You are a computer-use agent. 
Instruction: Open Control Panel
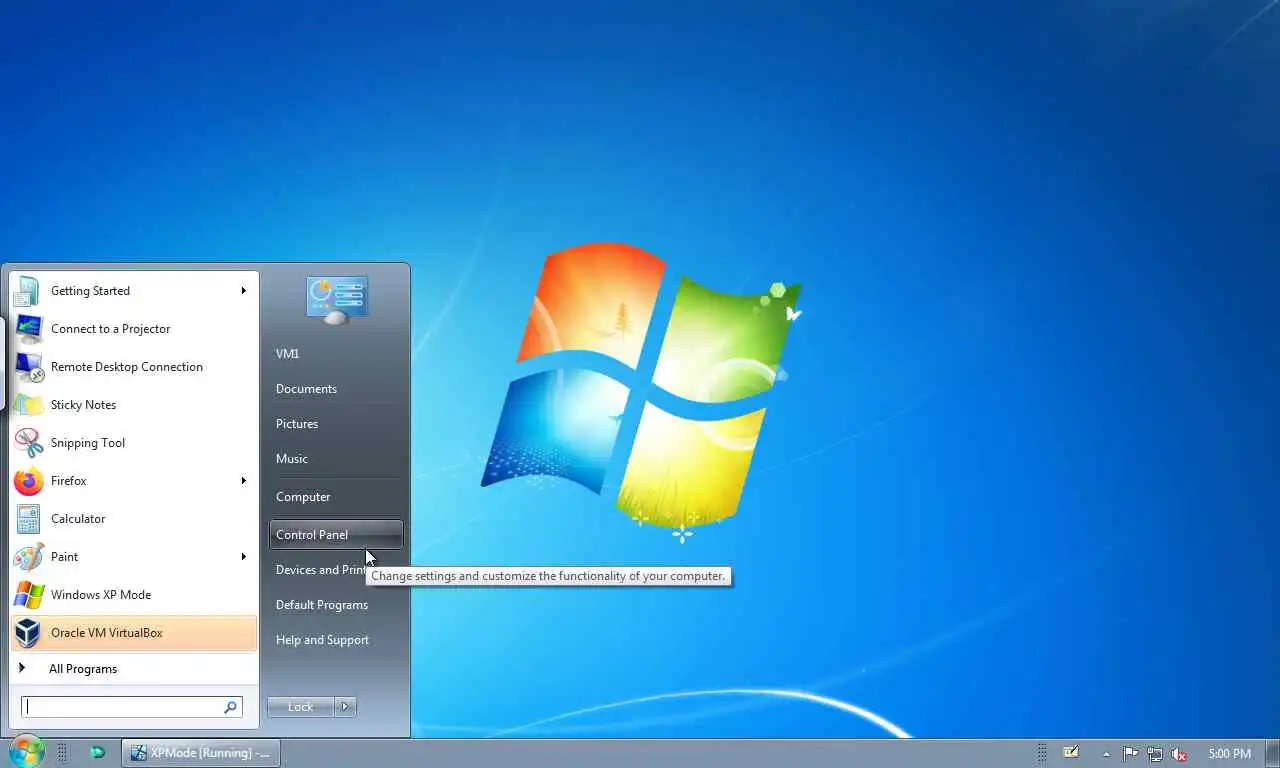tap(335, 535)
